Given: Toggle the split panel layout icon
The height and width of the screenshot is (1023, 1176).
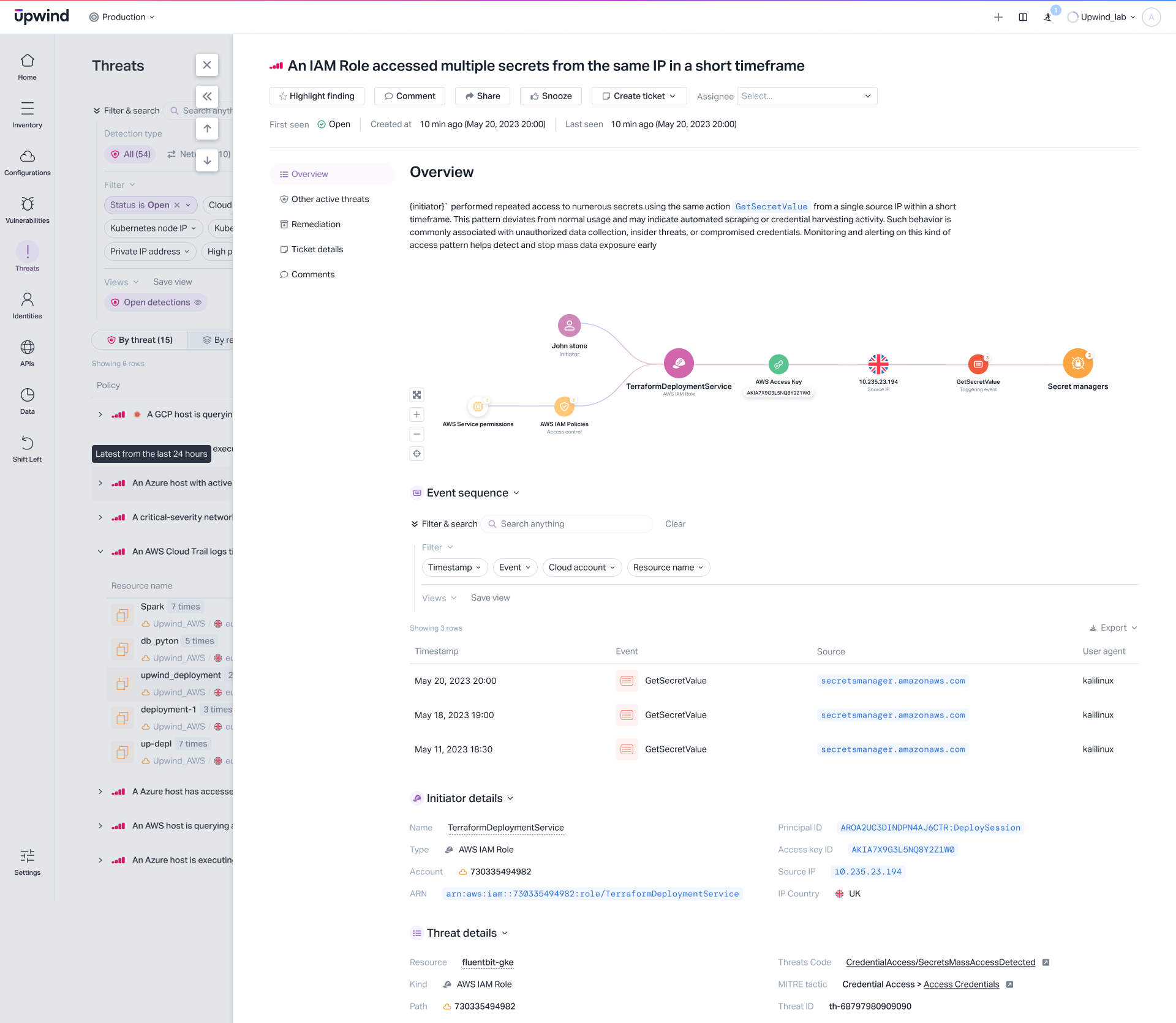Looking at the screenshot, I should click(1023, 17).
